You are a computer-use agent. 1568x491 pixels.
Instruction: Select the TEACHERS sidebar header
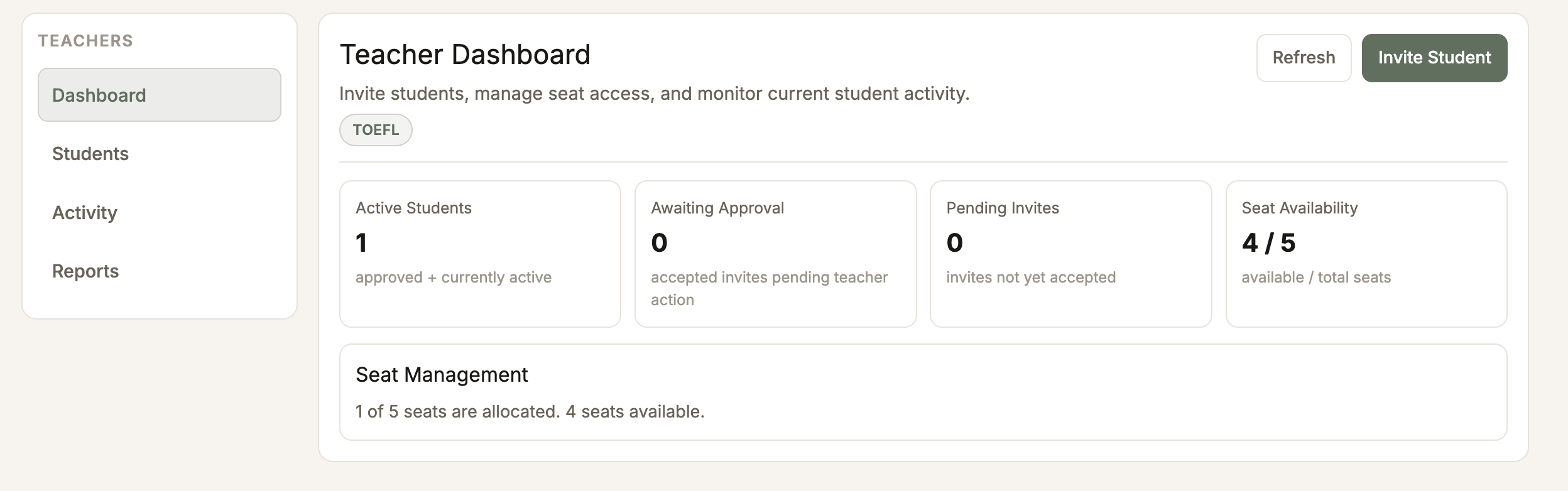click(x=86, y=40)
